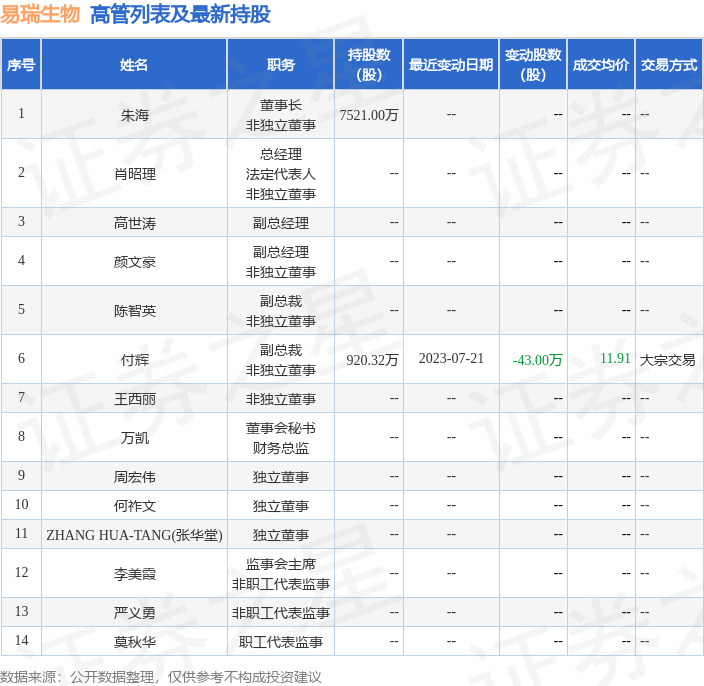Screen dimensions: 704x686
Task: Click the 920.32万 shareholding value
Action: pos(372,360)
